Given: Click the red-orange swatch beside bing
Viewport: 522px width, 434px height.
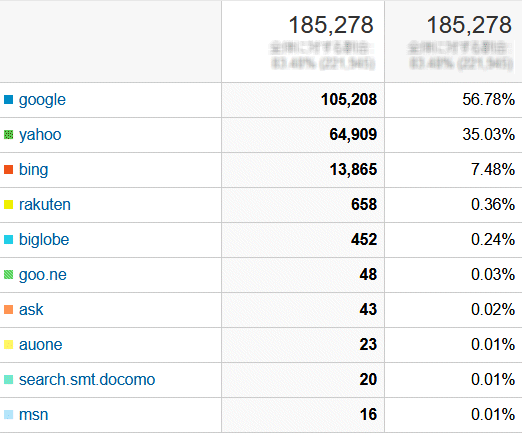Looking at the screenshot, I should [8, 170].
